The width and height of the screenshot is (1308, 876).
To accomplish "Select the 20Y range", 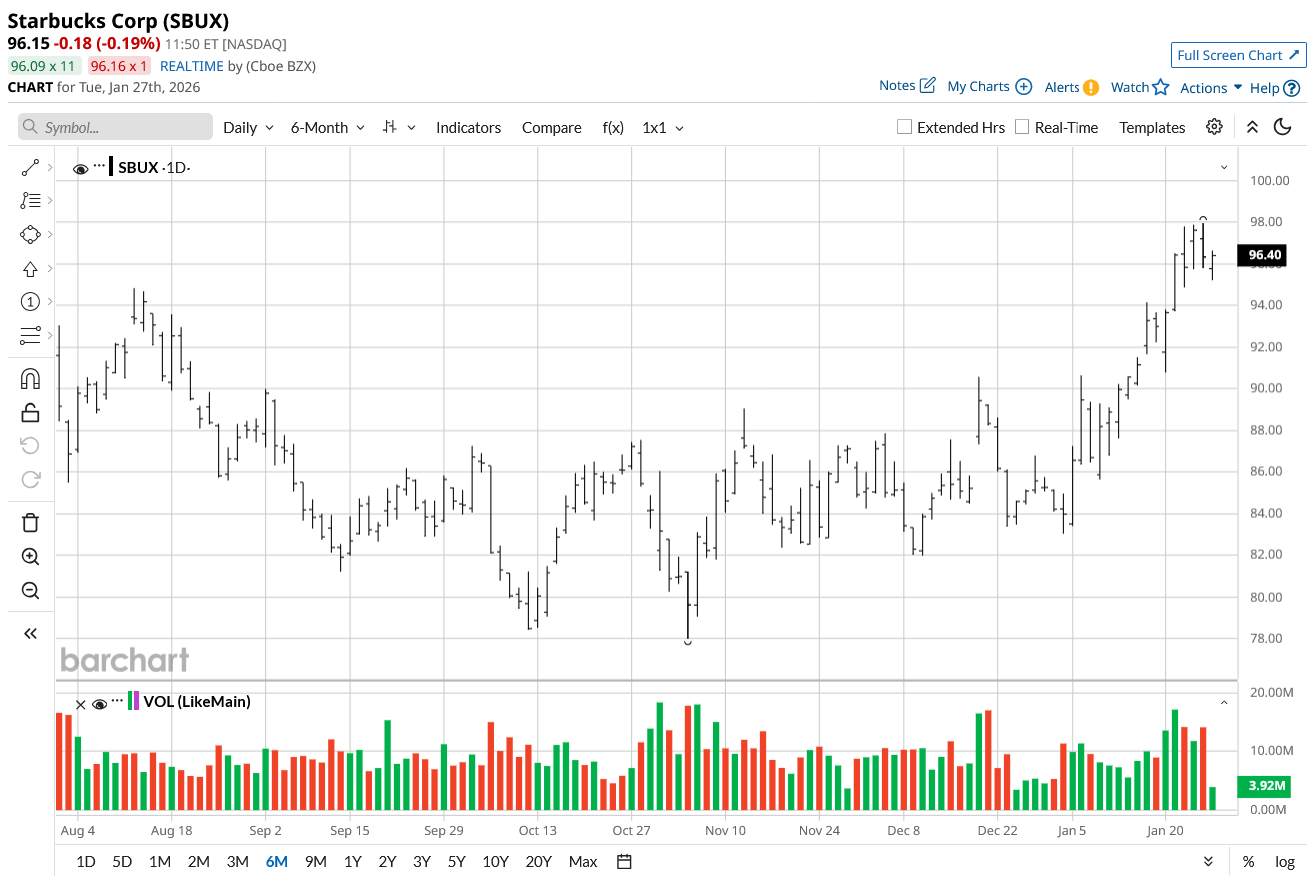I will [x=538, y=862].
